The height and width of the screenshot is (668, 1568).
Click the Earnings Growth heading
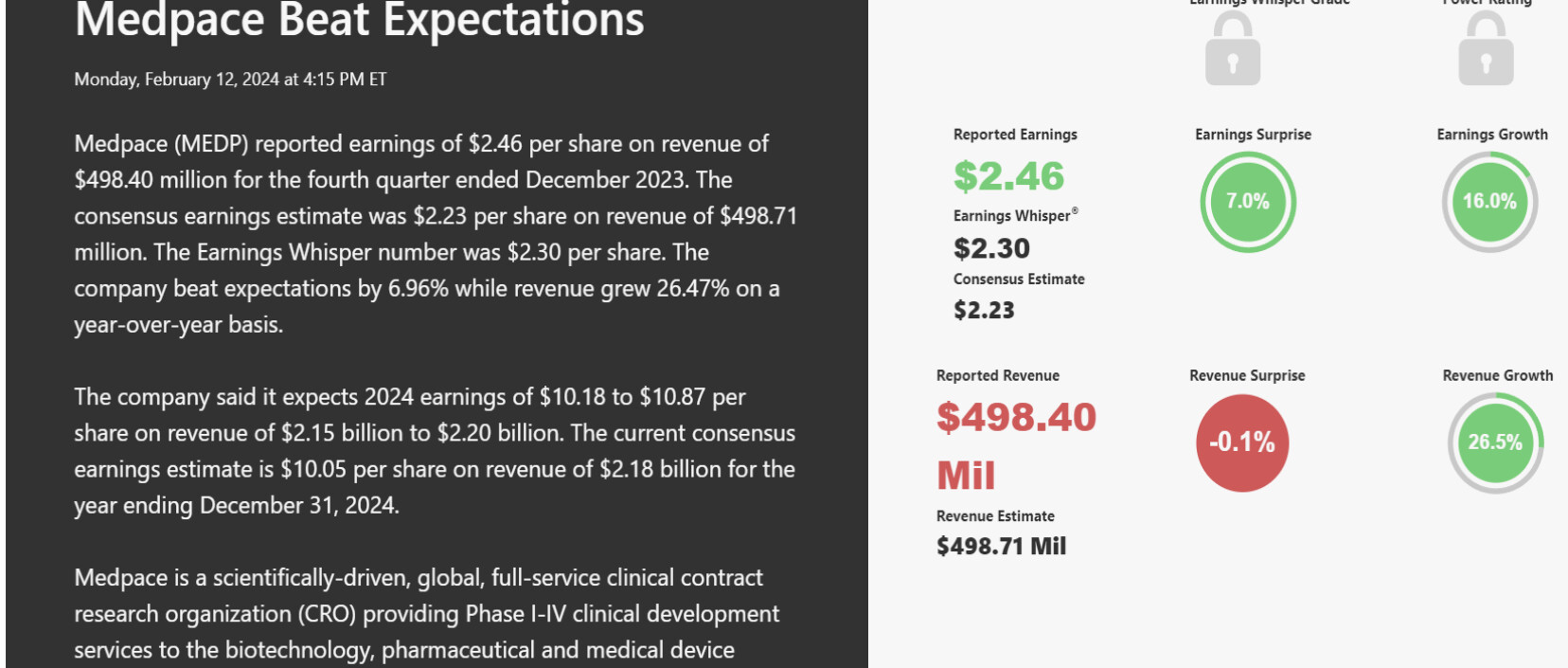pos(1491,135)
